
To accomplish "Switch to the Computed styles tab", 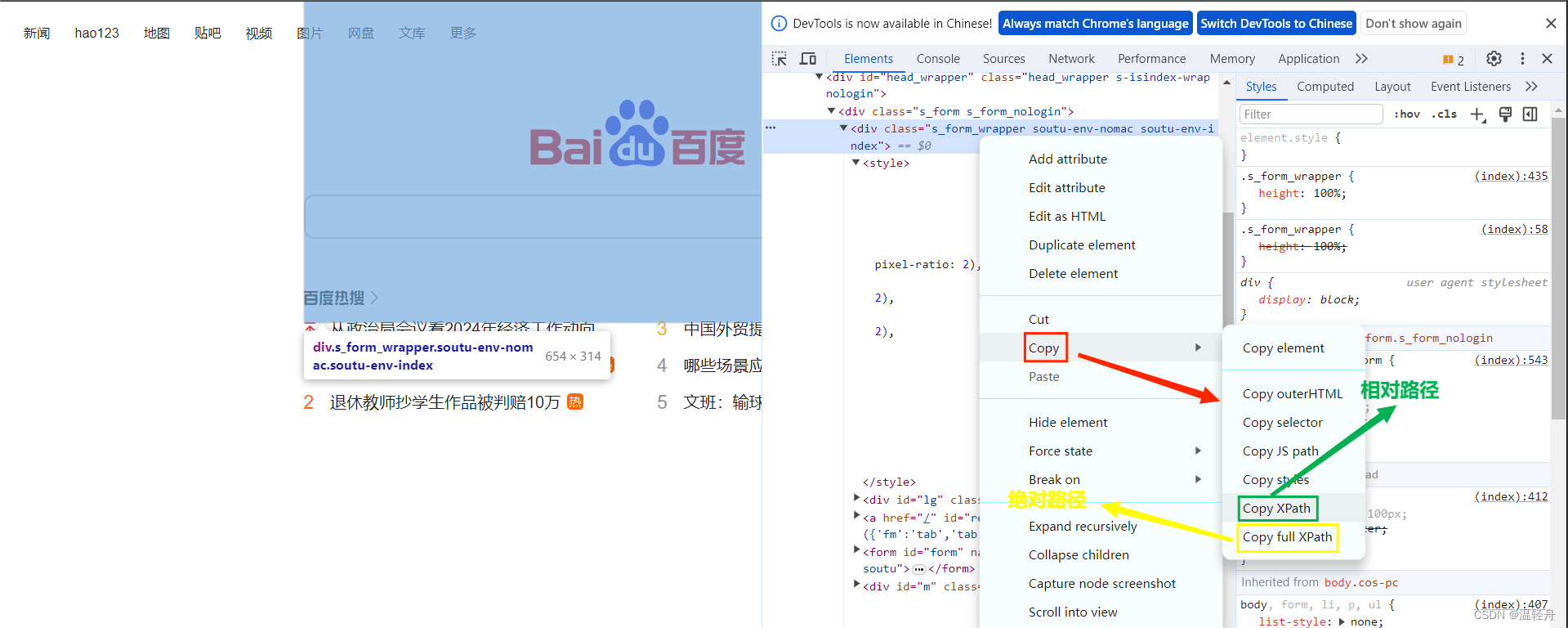I will pos(1325,87).
